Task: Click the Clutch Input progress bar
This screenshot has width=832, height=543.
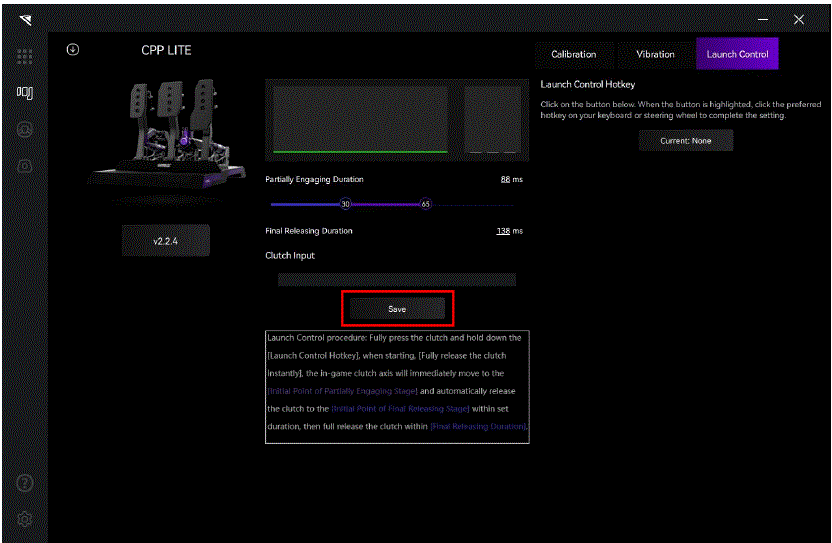Action: click(x=397, y=279)
